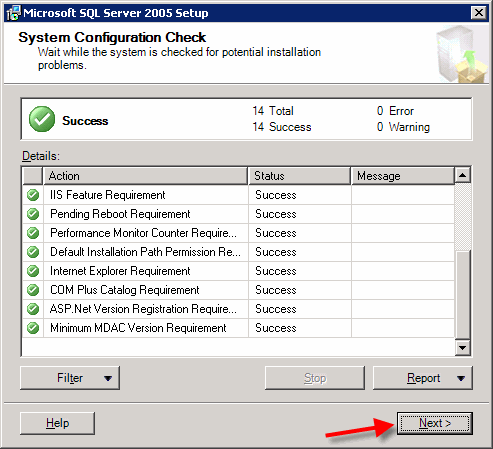Click the Next button to continue
The image size is (493, 449).
435,423
